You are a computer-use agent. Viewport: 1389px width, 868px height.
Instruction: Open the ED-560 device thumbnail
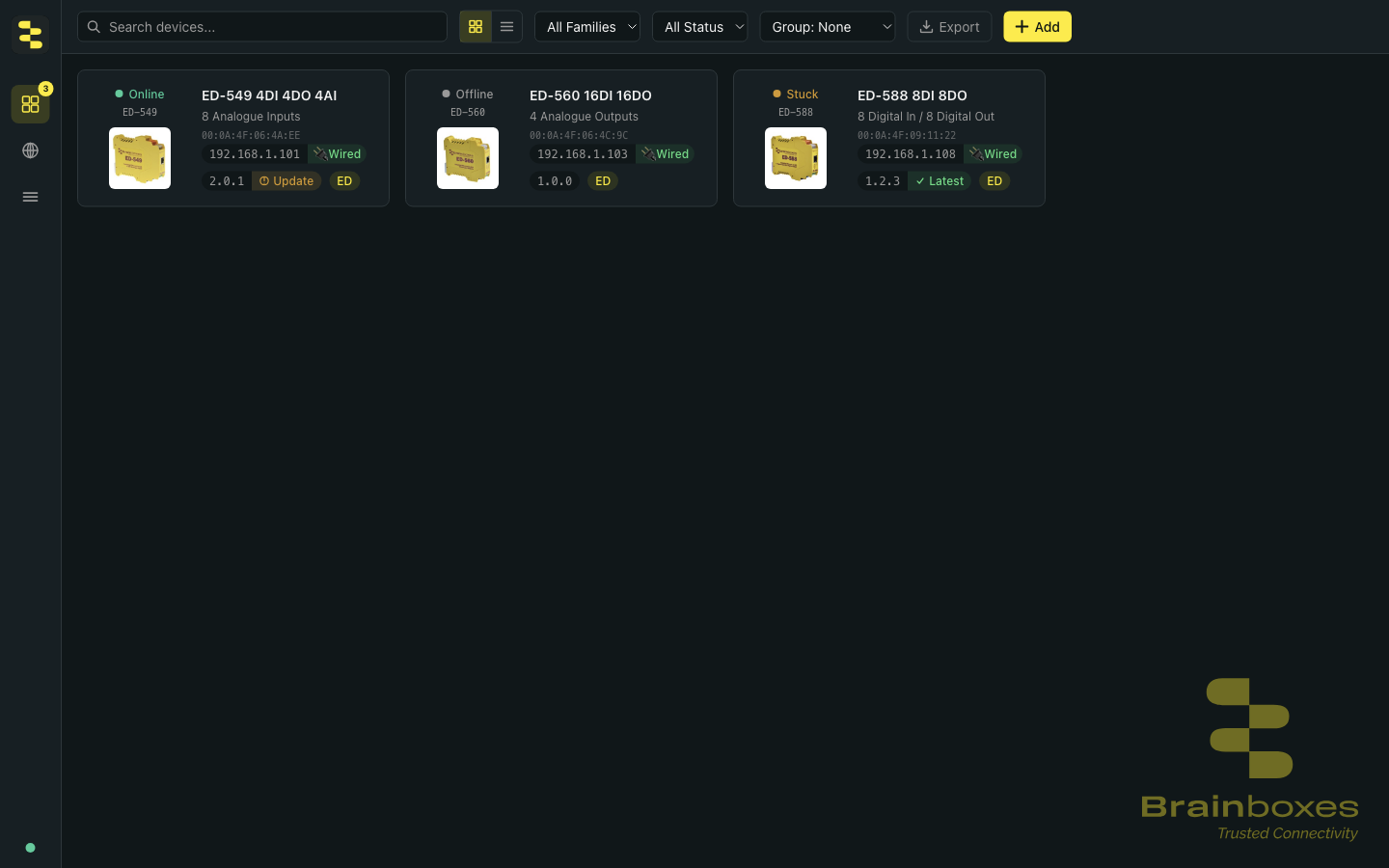click(468, 158)
